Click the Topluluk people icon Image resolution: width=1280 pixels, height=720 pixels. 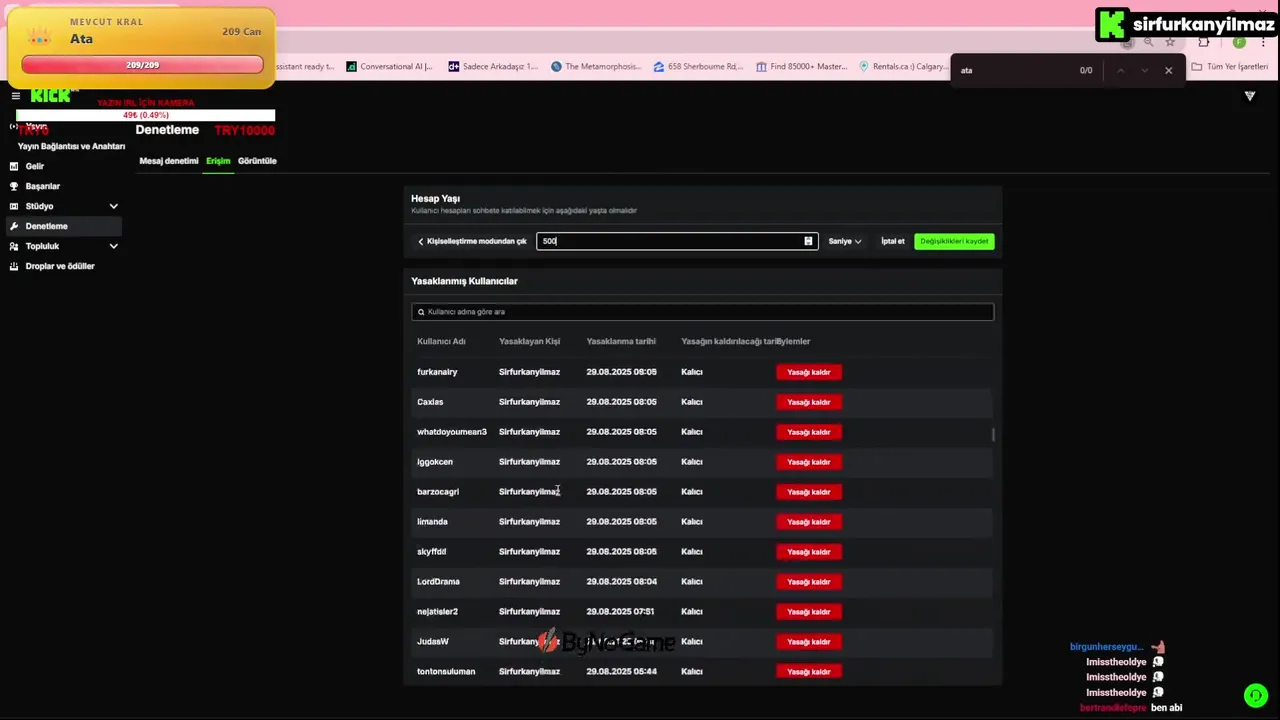pos(14,246)
